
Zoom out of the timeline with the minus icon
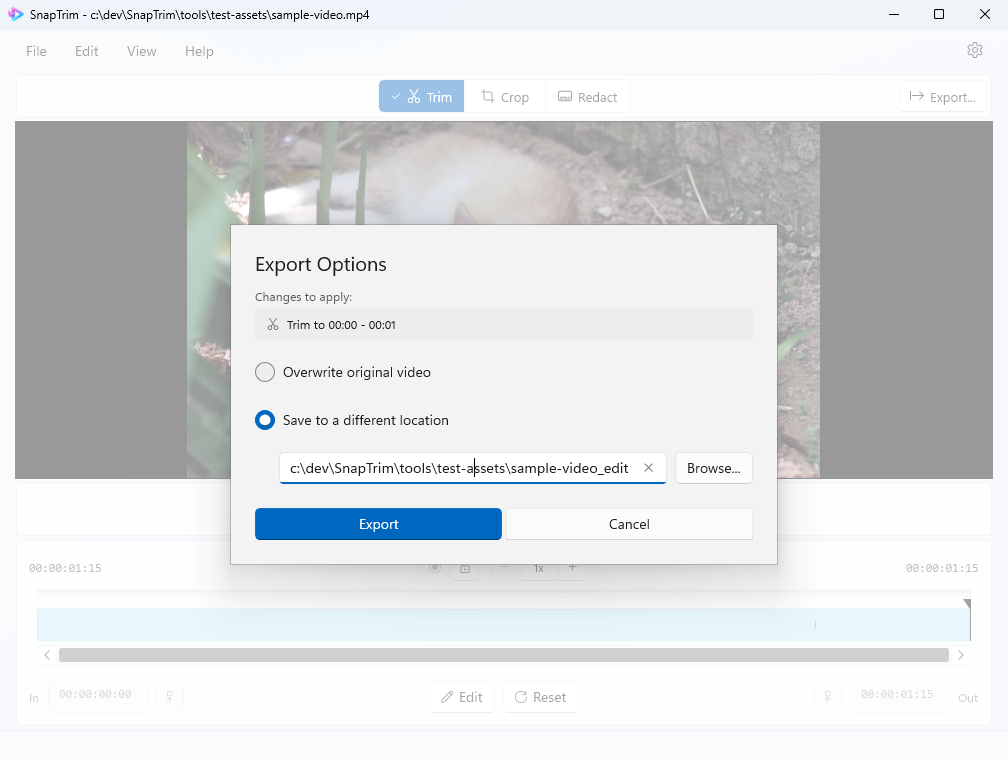[x=506, y=567]
